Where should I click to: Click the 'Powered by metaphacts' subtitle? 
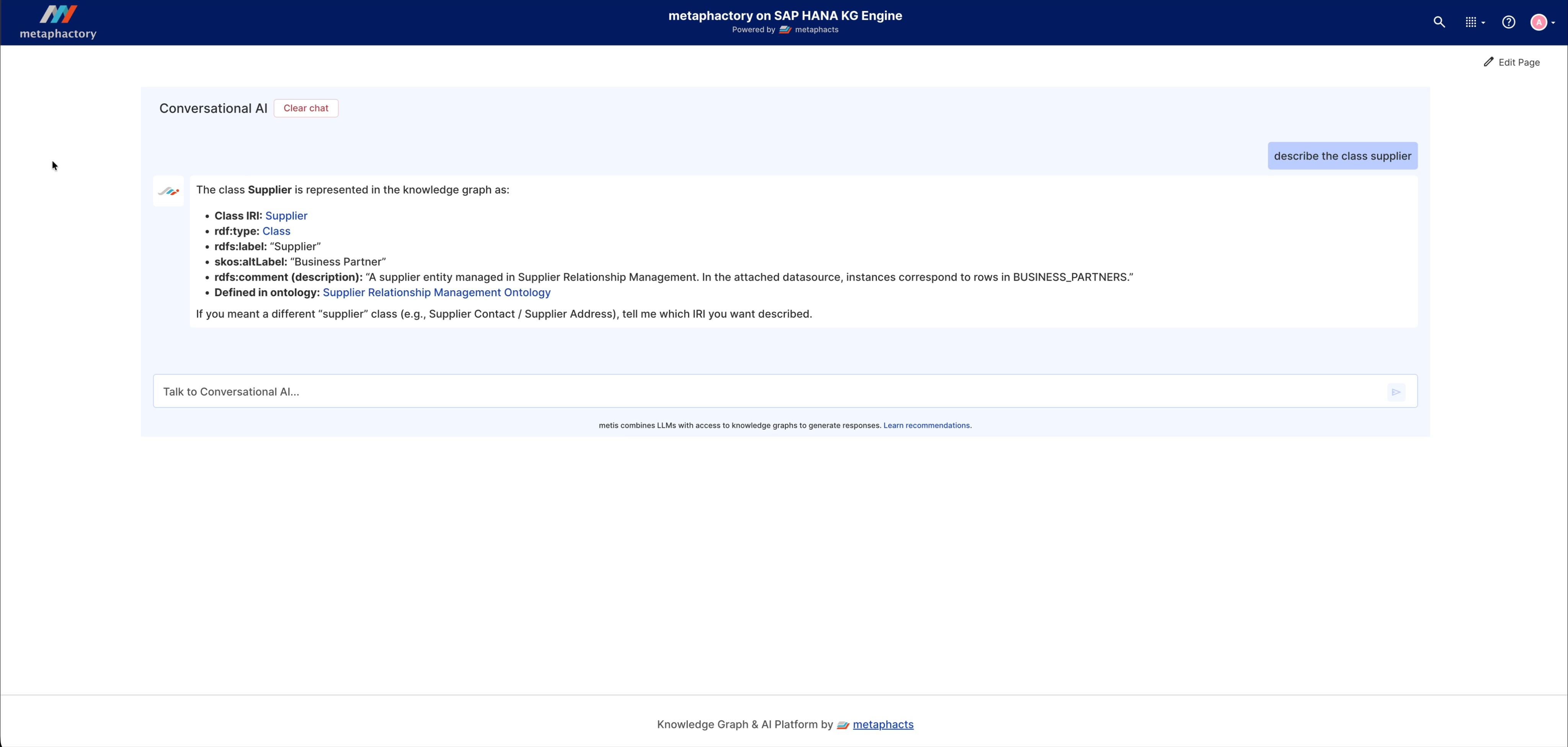click(x=785, y=30)
